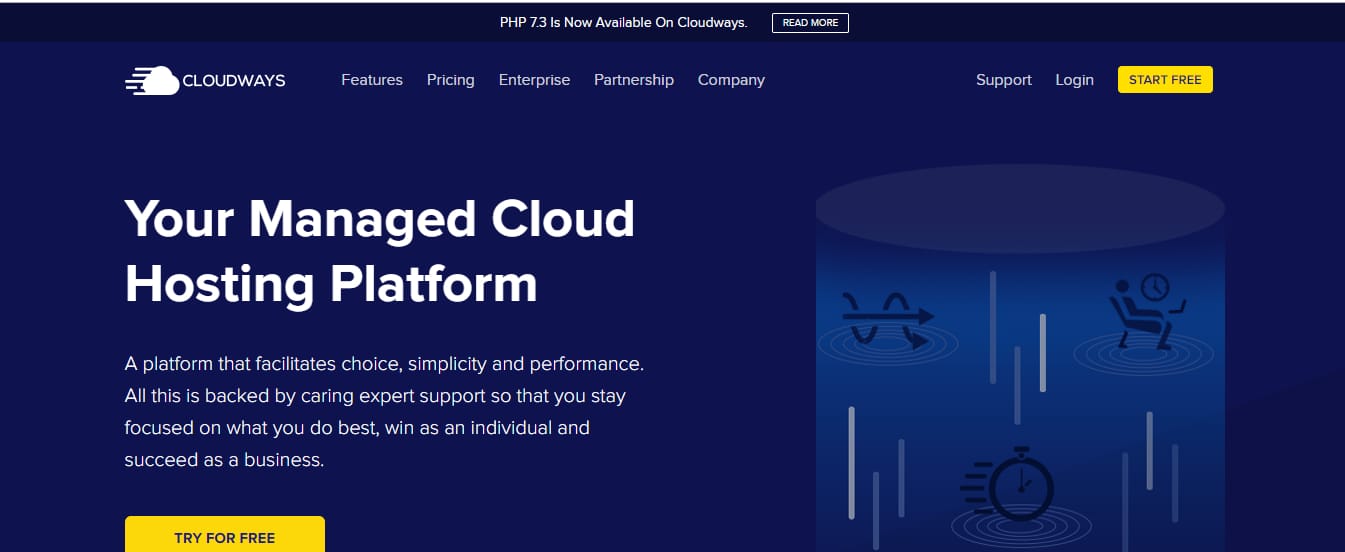This screenshot has width=1345, height=552.
Task: Visit the Support link
Action: coord(1003,80)
